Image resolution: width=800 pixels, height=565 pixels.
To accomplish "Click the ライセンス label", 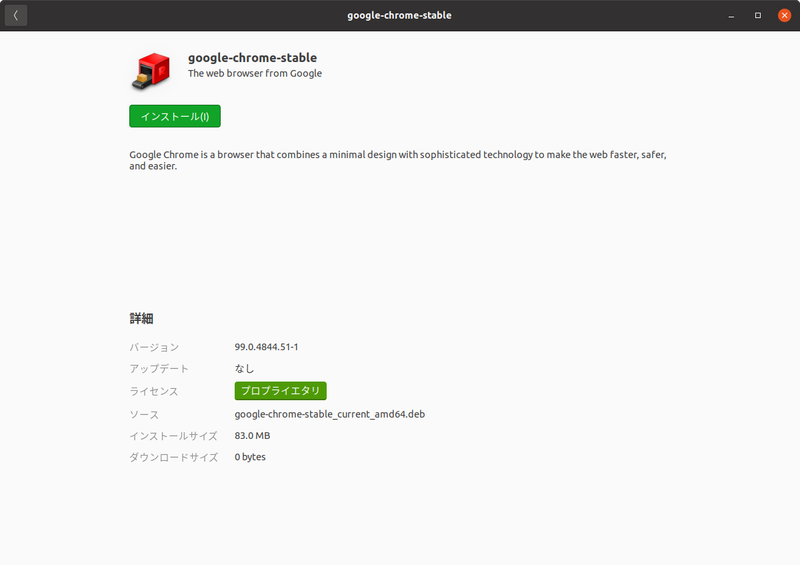I will coord(154,391).
